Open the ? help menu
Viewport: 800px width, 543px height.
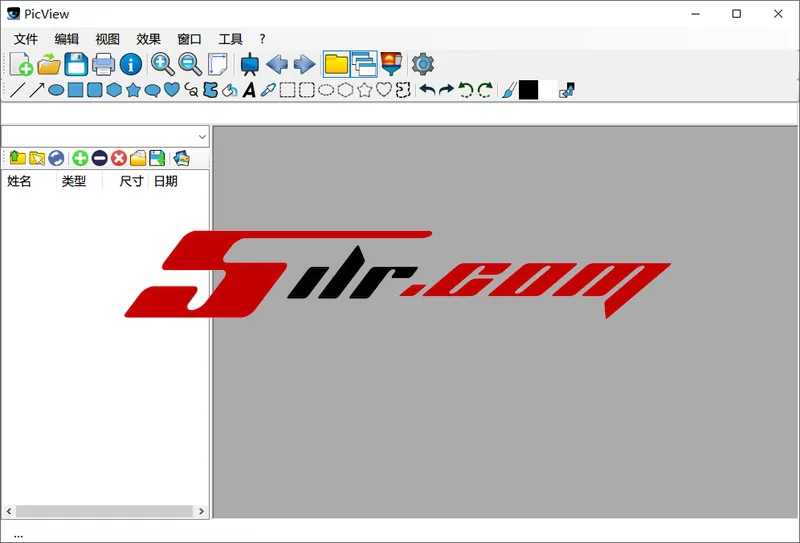coord(262,39)
